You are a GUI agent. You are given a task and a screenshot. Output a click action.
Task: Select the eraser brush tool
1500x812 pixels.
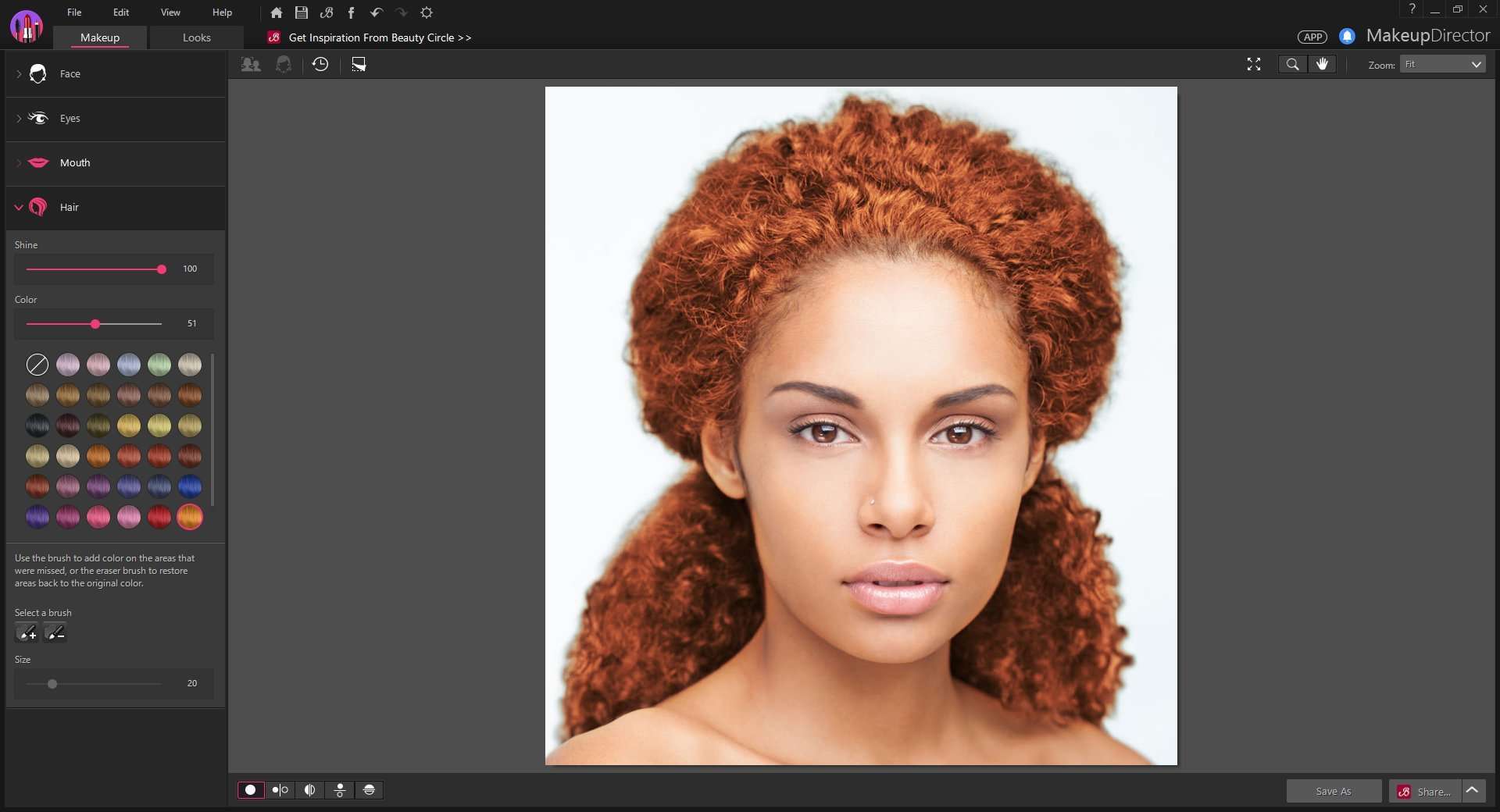pyautogui.click(x=55, y=634)
